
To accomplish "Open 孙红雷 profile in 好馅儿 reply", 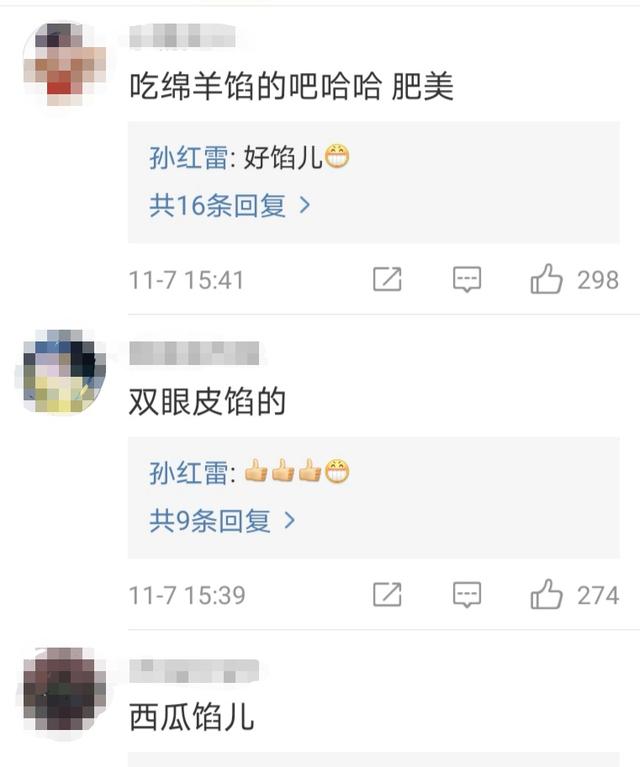I will tap(188, 158).
